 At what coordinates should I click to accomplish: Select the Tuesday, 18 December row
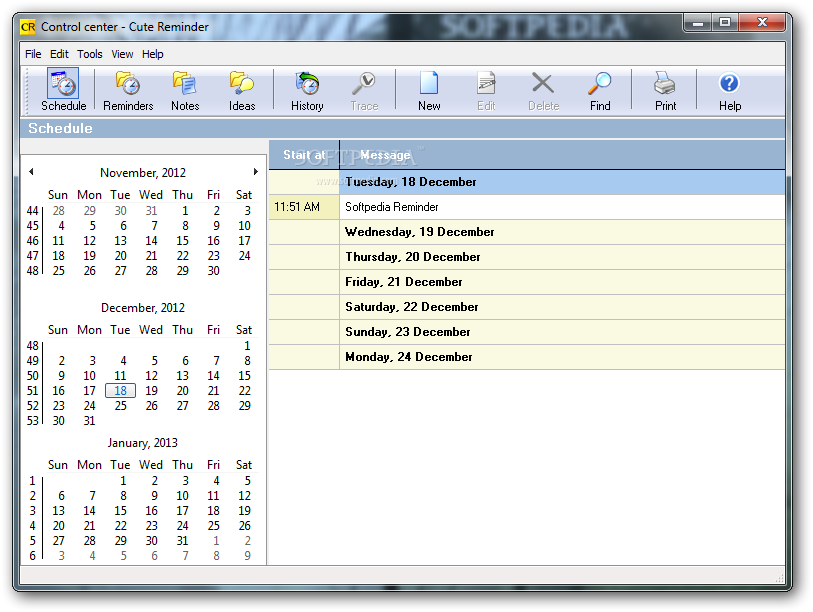click(527, 182)
